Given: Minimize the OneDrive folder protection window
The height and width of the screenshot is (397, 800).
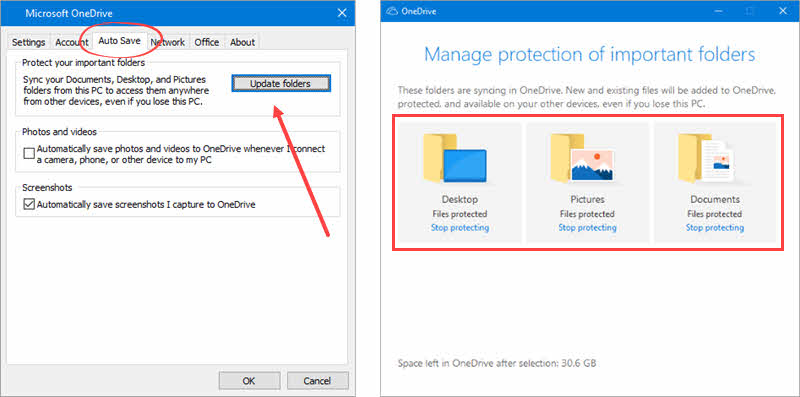Looking at the screenshot, I should click(718, 11).
